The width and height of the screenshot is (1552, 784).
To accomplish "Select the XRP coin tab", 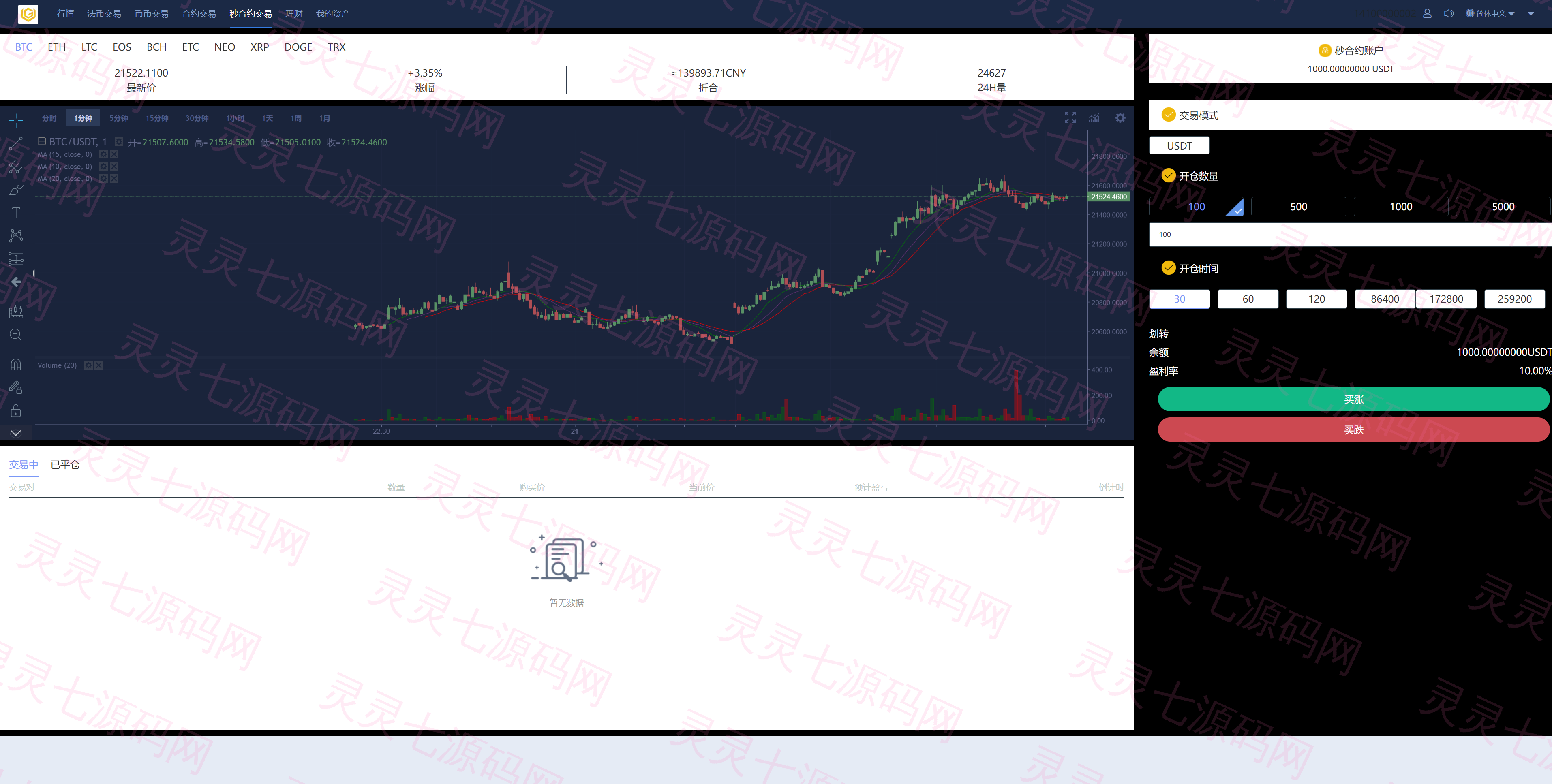I will pos(260,47).
